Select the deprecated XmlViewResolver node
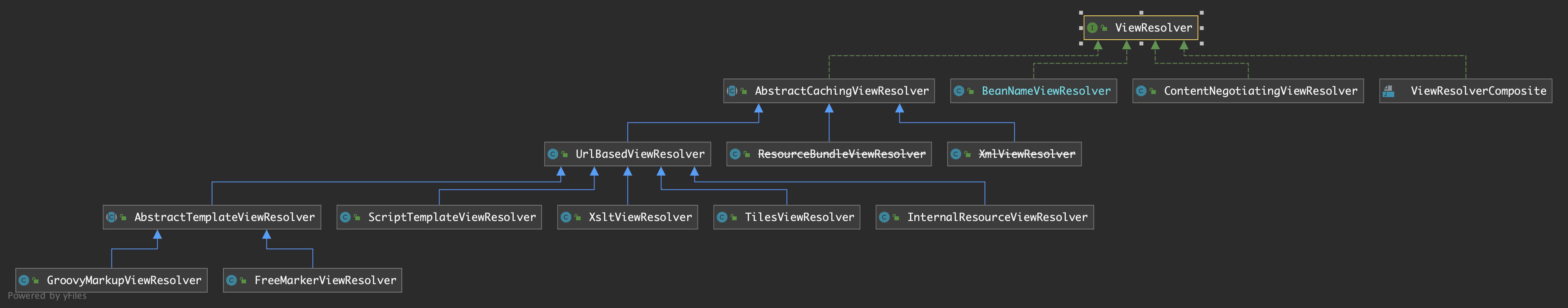This screenshot has width=1568, height=308. click(1026, 154)
